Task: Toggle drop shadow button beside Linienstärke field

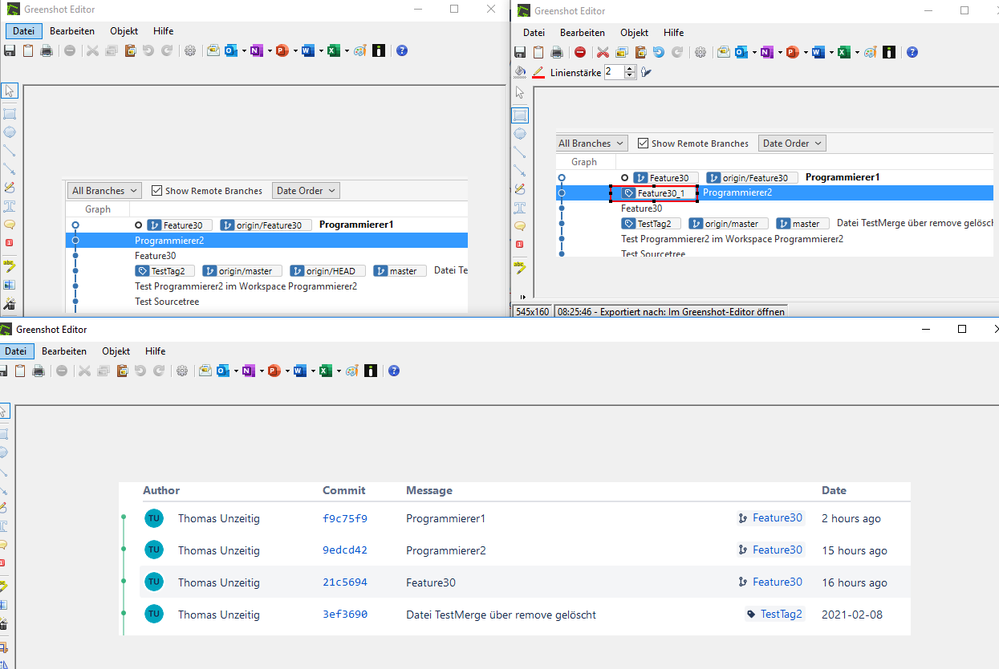Action: click(646, 72)
